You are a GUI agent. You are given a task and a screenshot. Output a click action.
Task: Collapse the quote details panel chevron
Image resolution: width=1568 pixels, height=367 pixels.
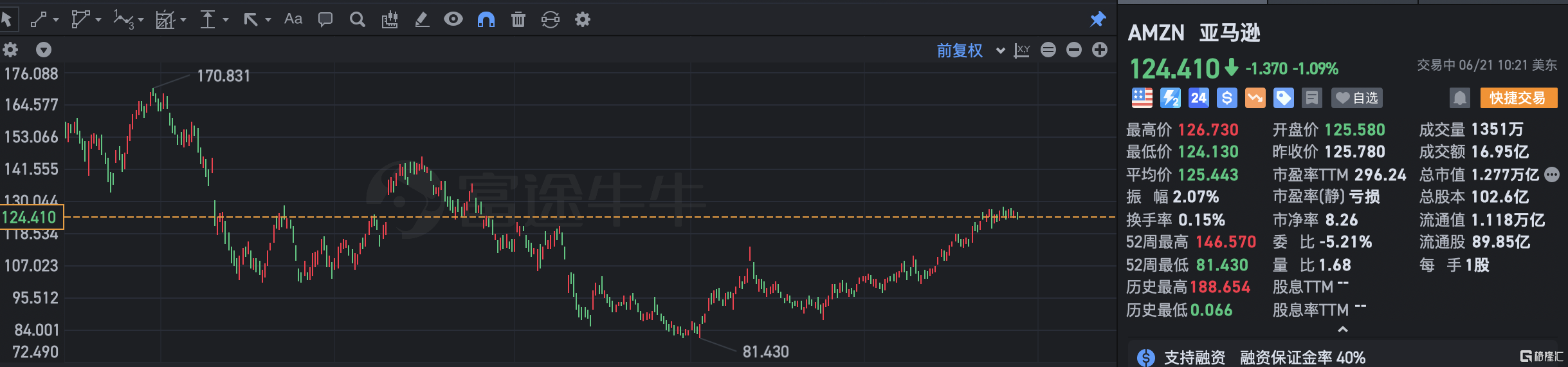1342,330
